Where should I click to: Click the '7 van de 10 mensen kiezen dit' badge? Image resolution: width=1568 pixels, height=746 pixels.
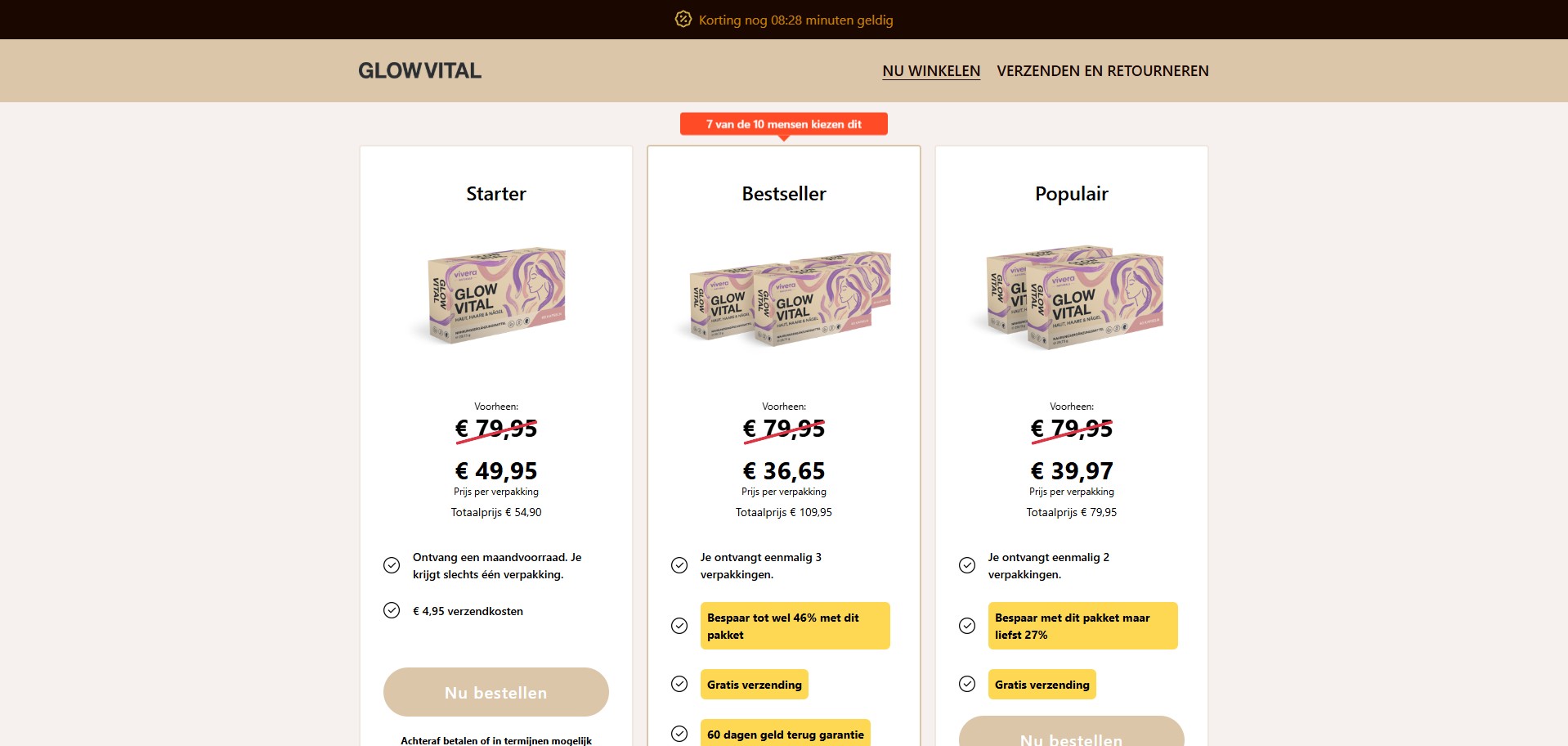point(783,124)
